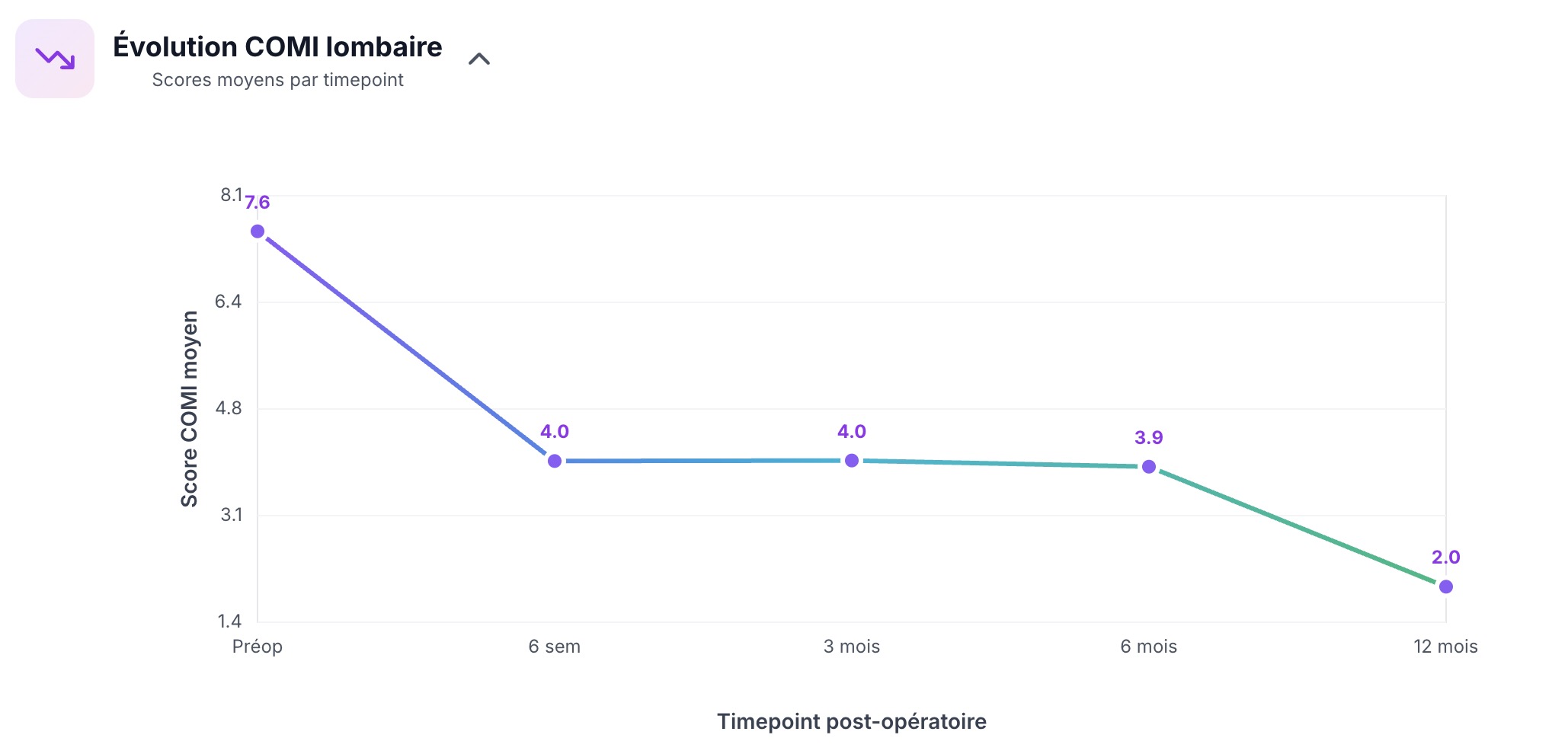Collapse the Évolution COMI lombaire section
1568x754 pixels.
click(x=478, y=59)
